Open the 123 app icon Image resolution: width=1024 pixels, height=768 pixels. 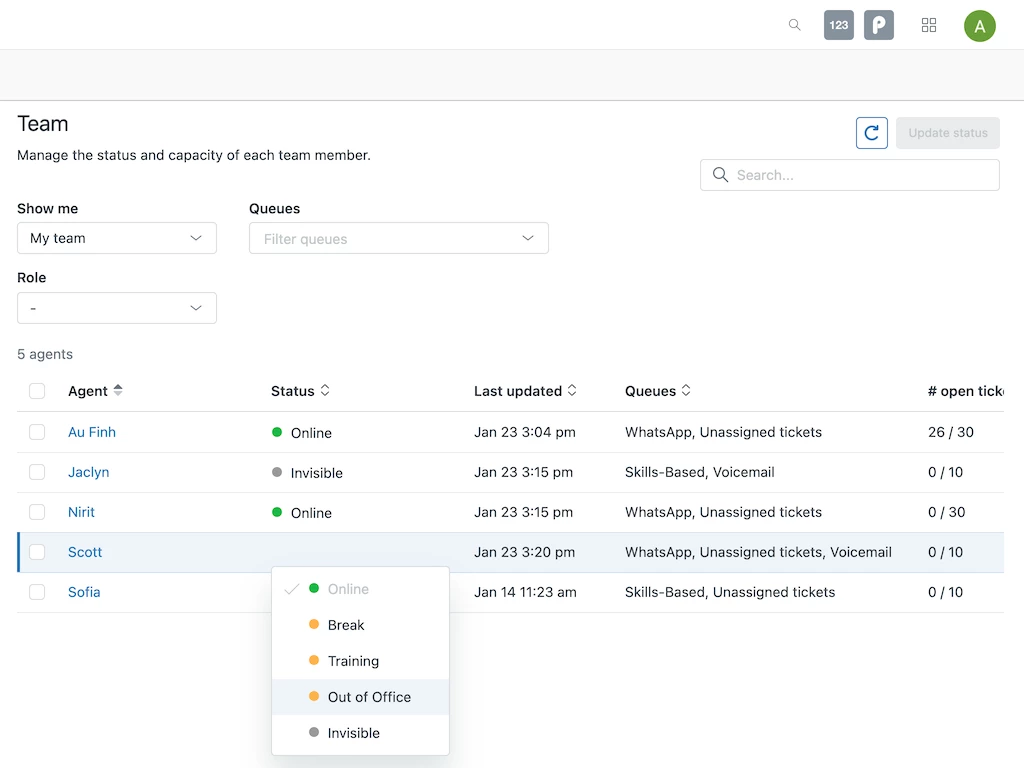(839, 25)
